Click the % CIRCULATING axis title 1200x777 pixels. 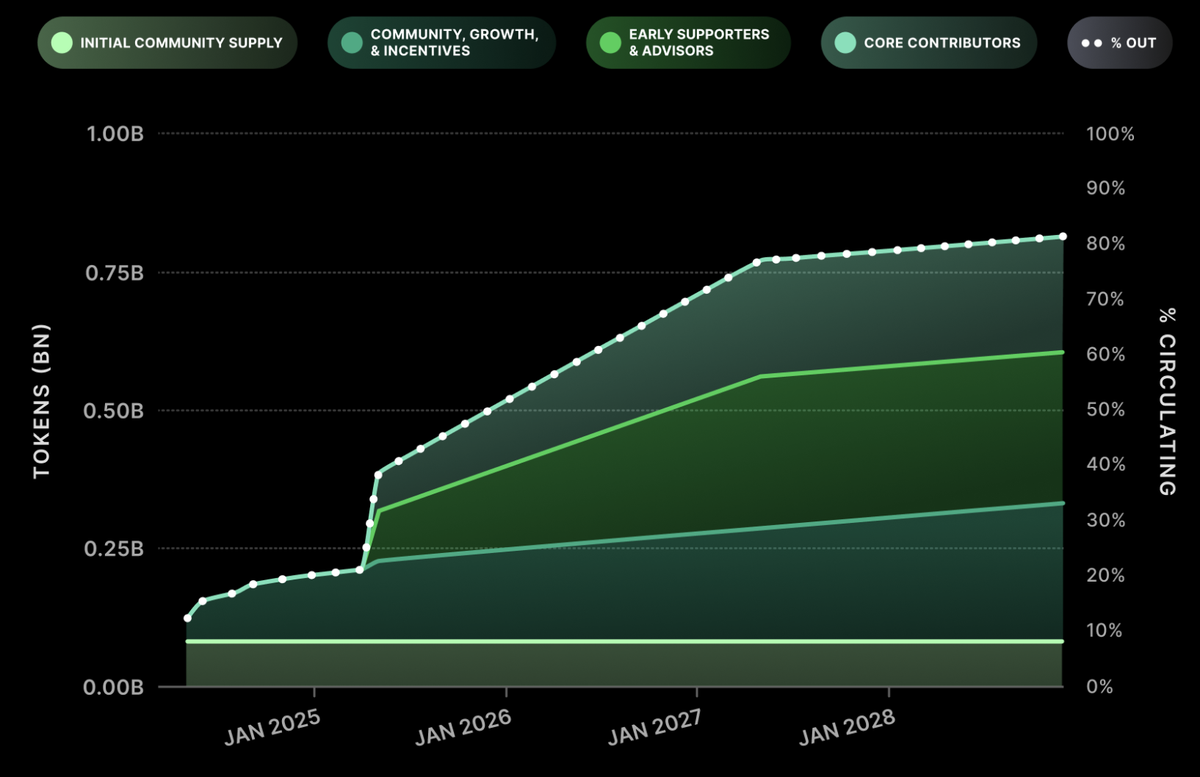tap(1166, 402)
